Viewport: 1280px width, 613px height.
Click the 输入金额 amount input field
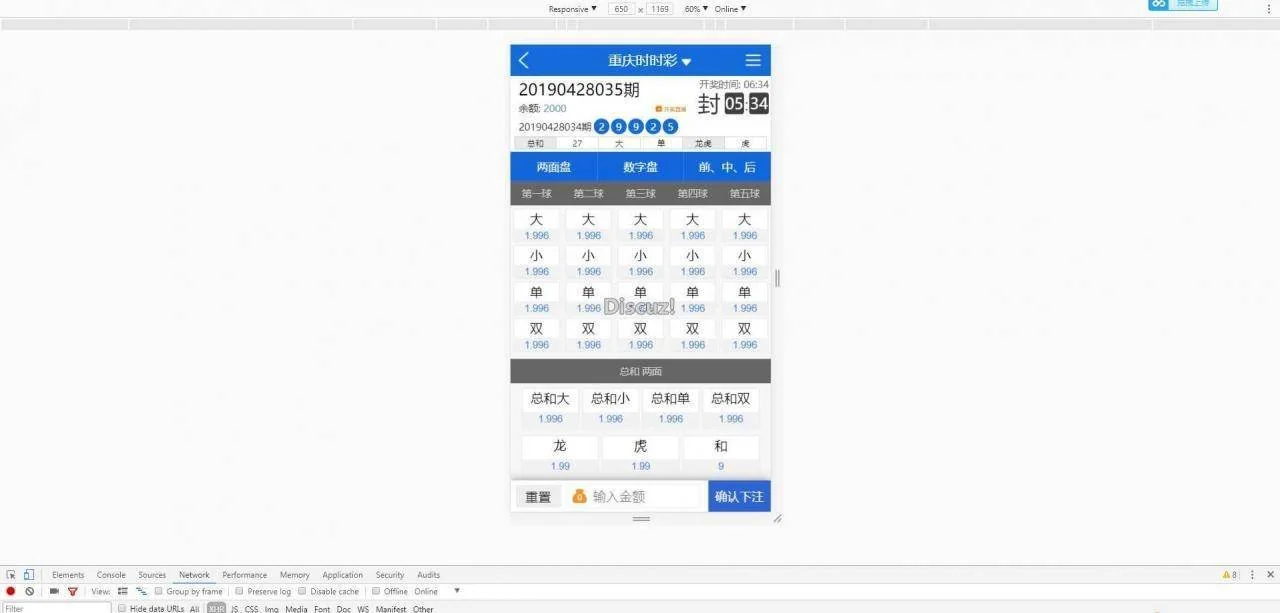coord(640,497)
